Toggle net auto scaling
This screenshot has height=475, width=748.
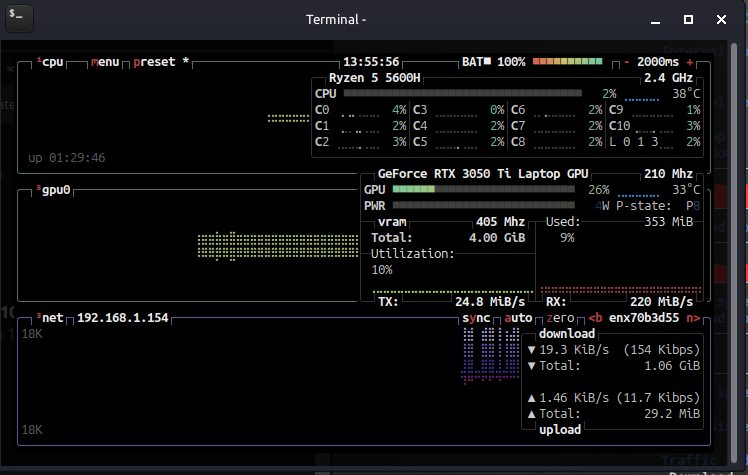pyautogui.click(x=519, y=318)
